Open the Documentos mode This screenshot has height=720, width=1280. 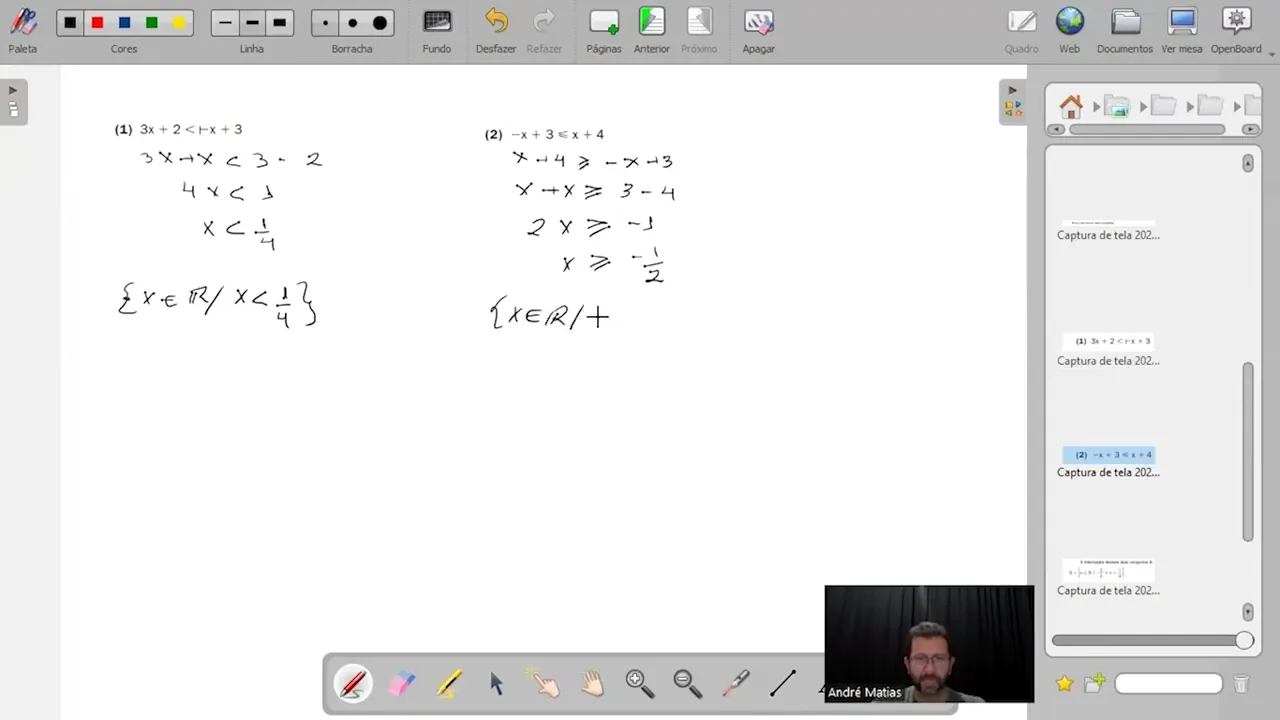point(1125,30)
